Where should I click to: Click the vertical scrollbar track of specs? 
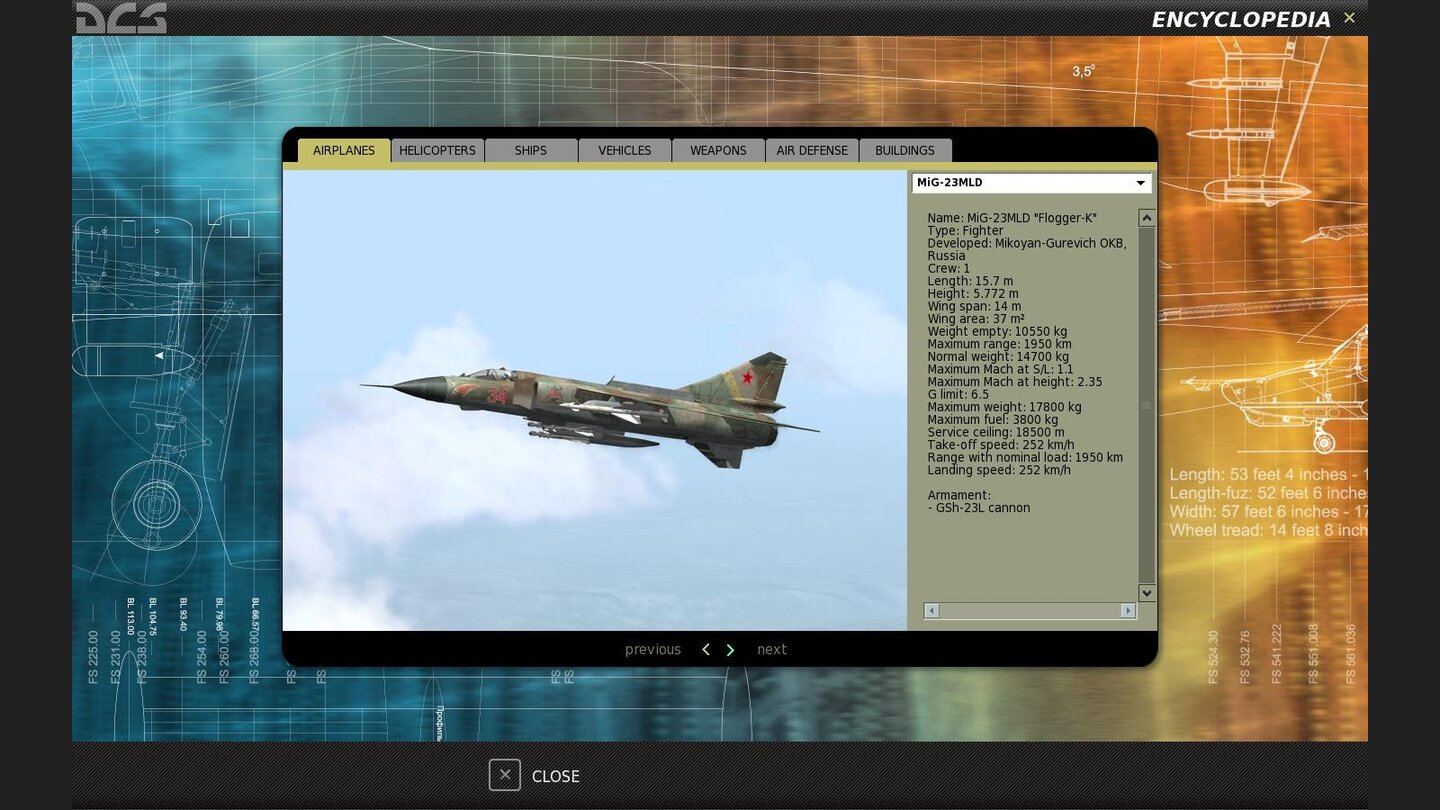pyautogui.click(x=1147, y=405)
